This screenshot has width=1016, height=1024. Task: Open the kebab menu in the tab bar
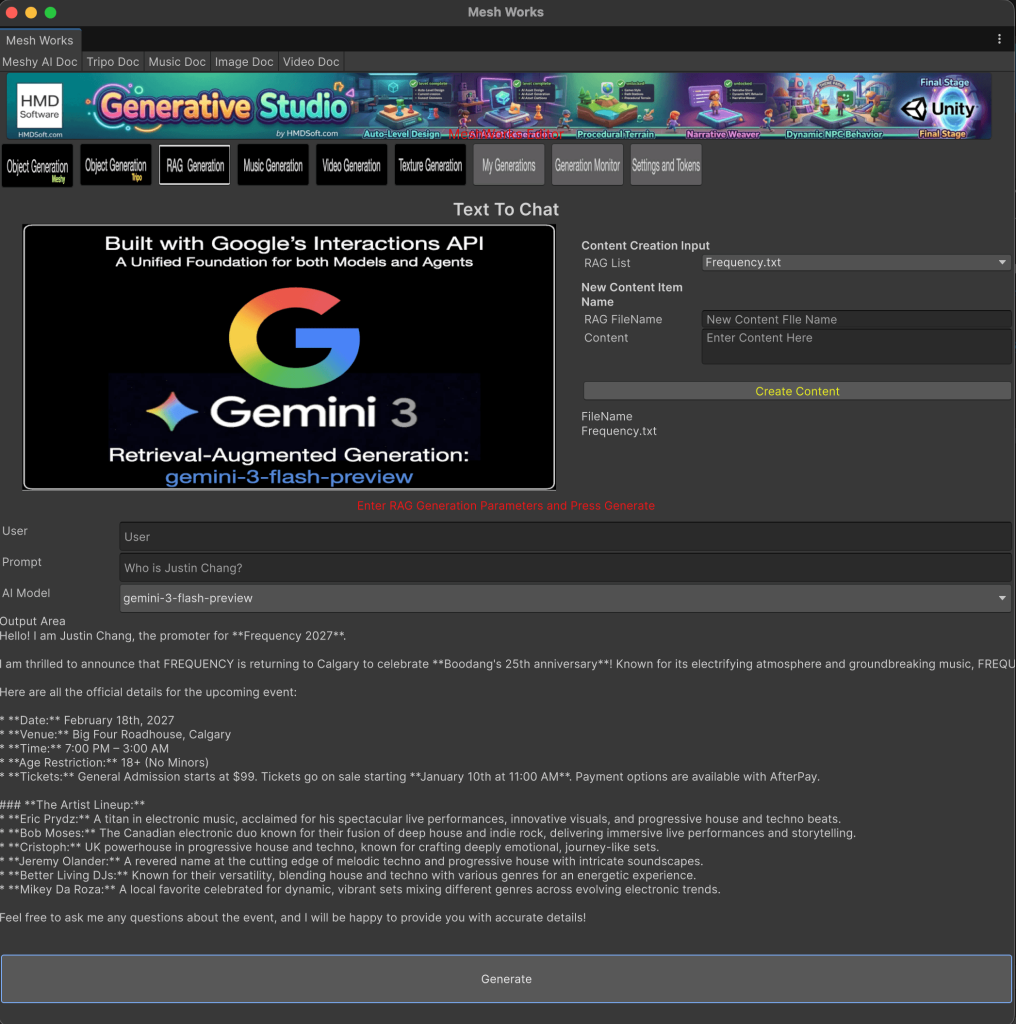(999, 39)
